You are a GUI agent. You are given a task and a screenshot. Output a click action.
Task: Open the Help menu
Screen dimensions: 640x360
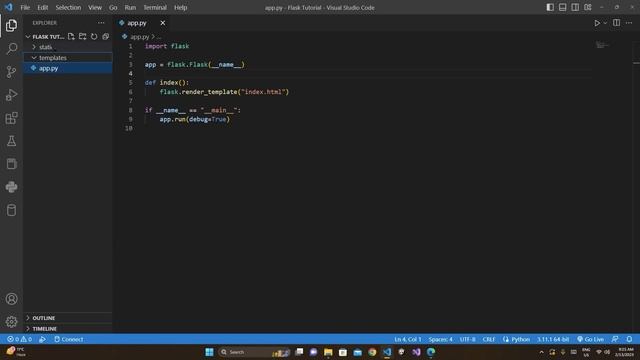coord(180,7)
